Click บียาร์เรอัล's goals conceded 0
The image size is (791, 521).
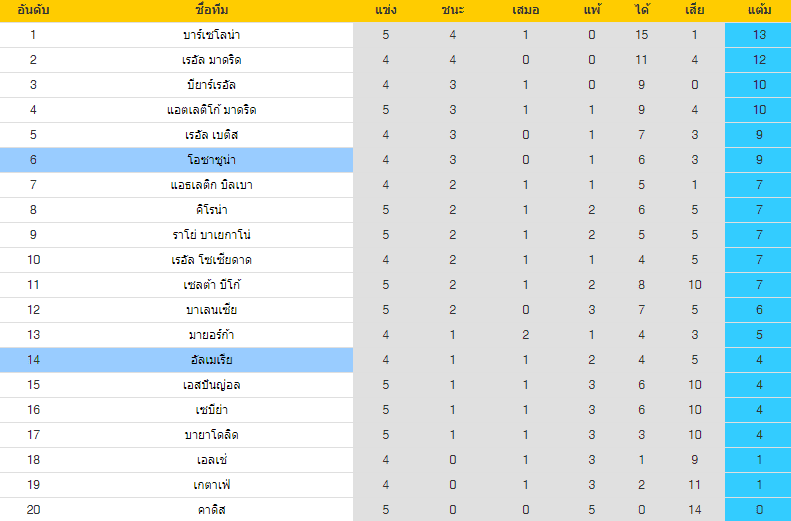tap(695, 85)
